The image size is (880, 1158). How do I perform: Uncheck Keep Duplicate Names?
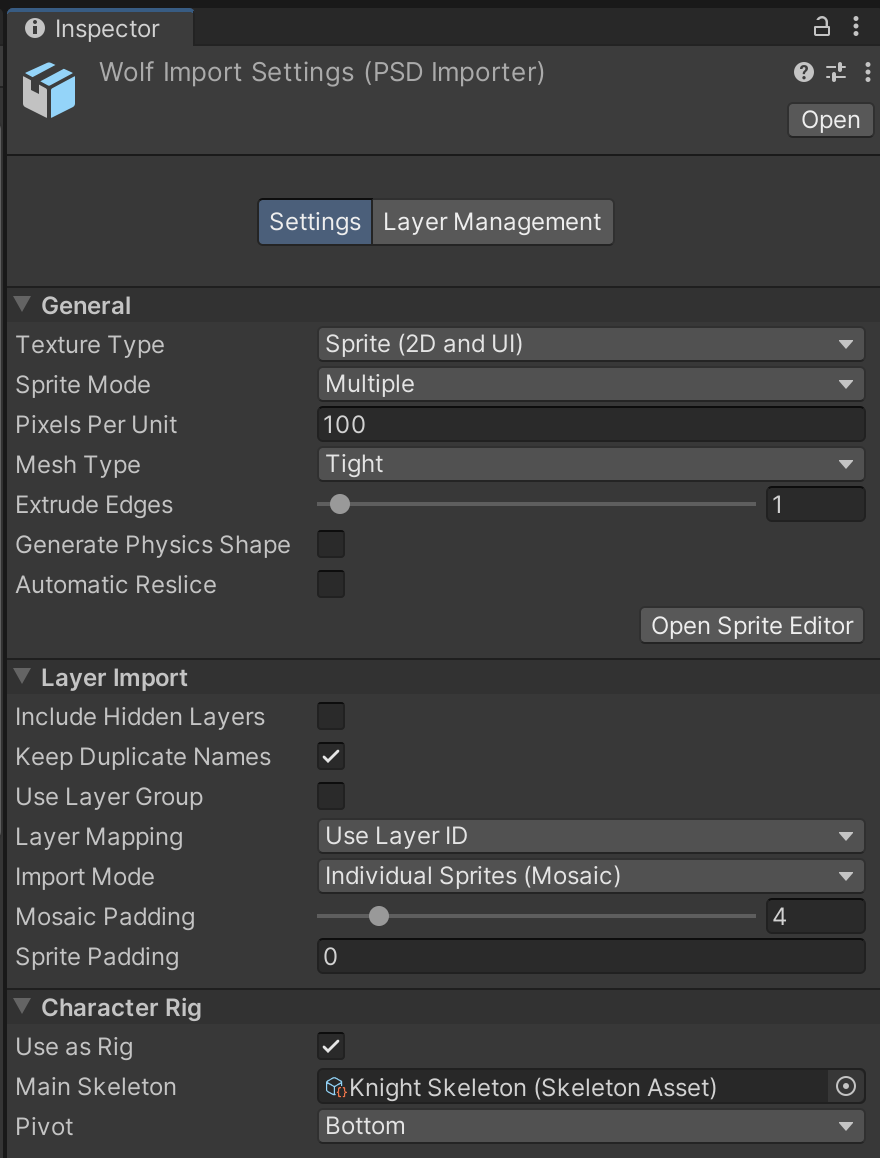(331, 757)
